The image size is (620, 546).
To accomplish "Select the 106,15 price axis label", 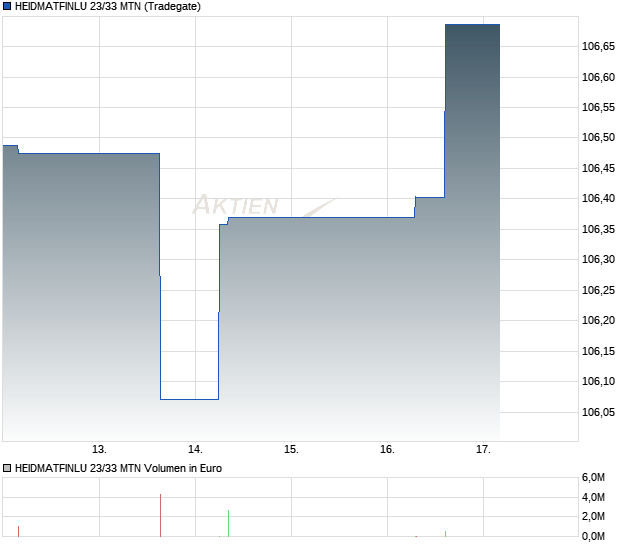I will tap(598, 351).
